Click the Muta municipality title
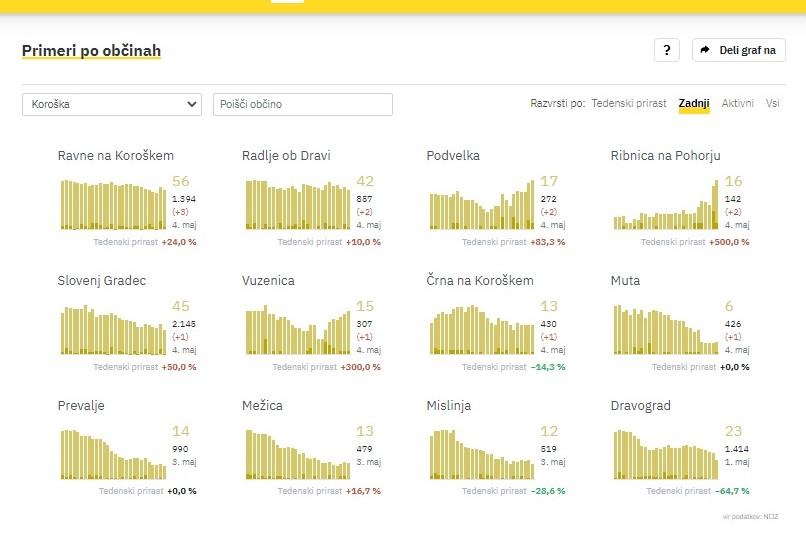This screenshot has height=551, width=806. tap(625, 281)
